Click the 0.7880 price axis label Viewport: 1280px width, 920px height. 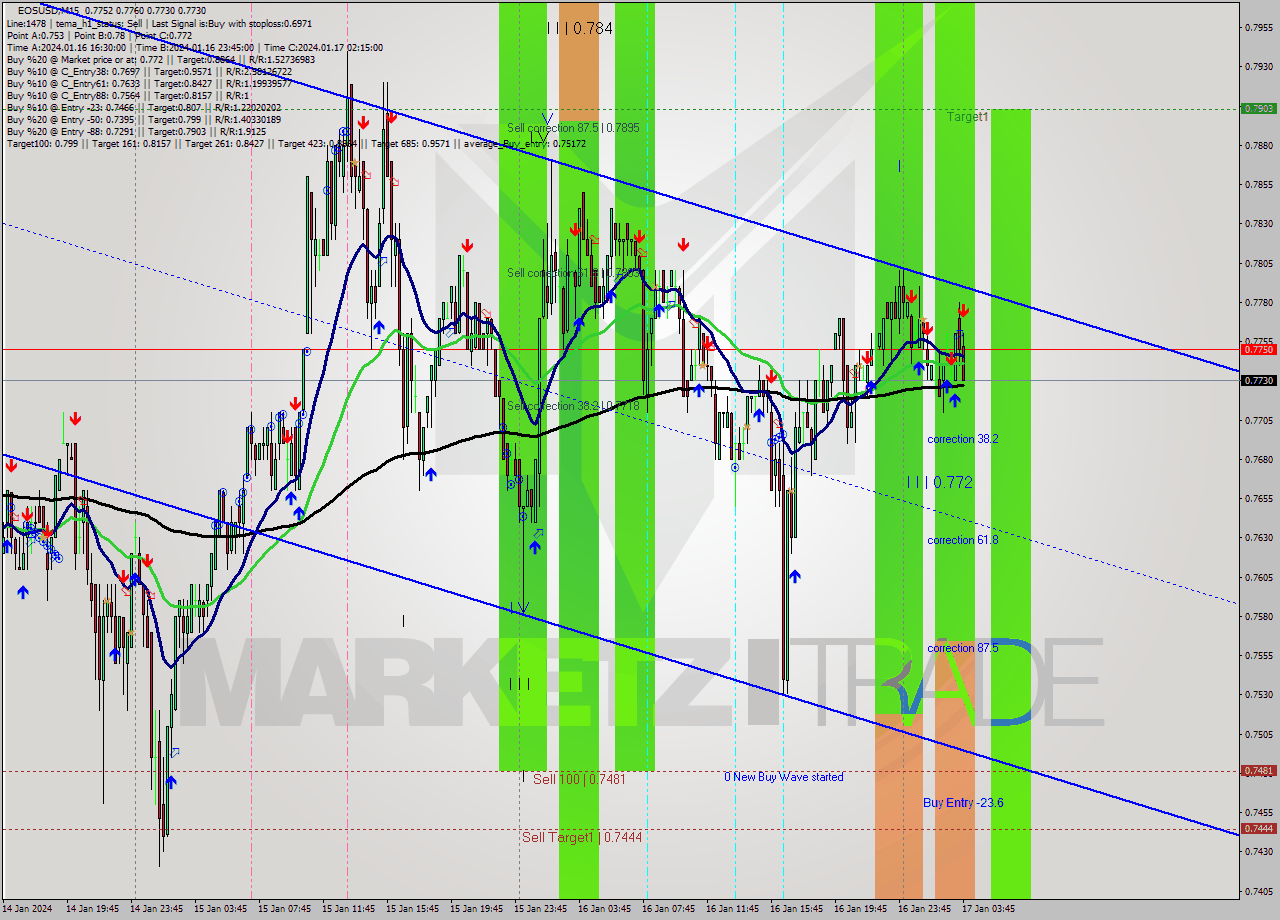click(1258, 145)
